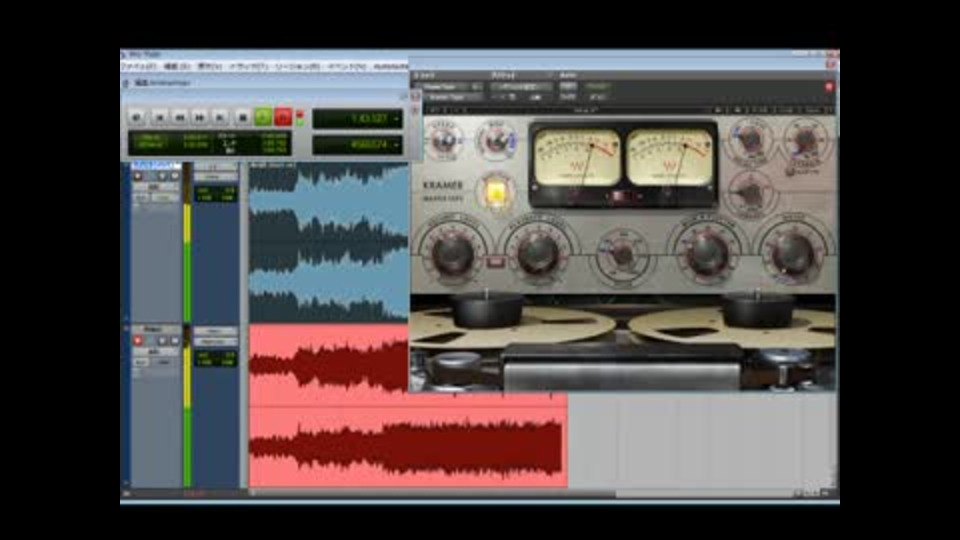Open the first insert slot on bottom track
Image resolution: width=960 pixels, height=540 pixels.
pyautogui.click(x=216, y=331)
